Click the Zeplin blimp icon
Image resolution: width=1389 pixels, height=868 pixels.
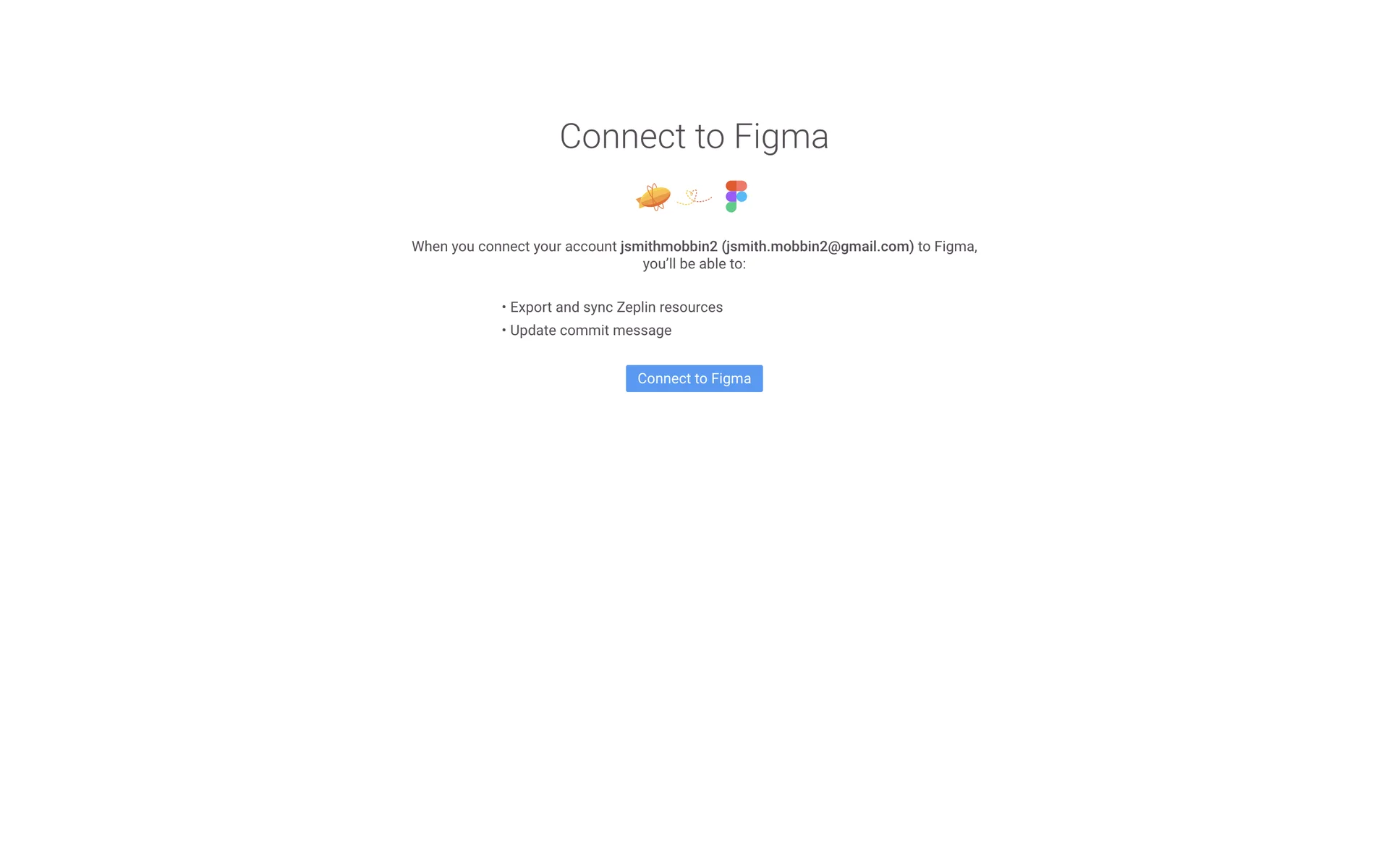pyautogui.click(x=653, y=197)
